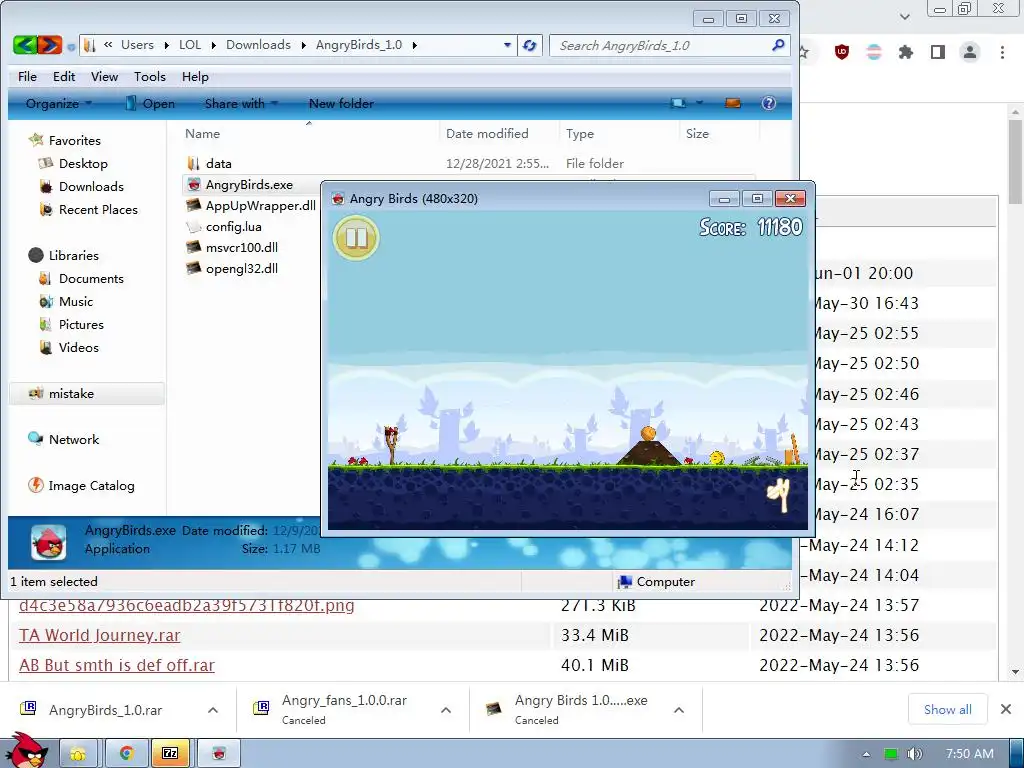Toggle the preview pane icon in Explorer
This screenshot has height=768, width=1024.
pos(733,103)
